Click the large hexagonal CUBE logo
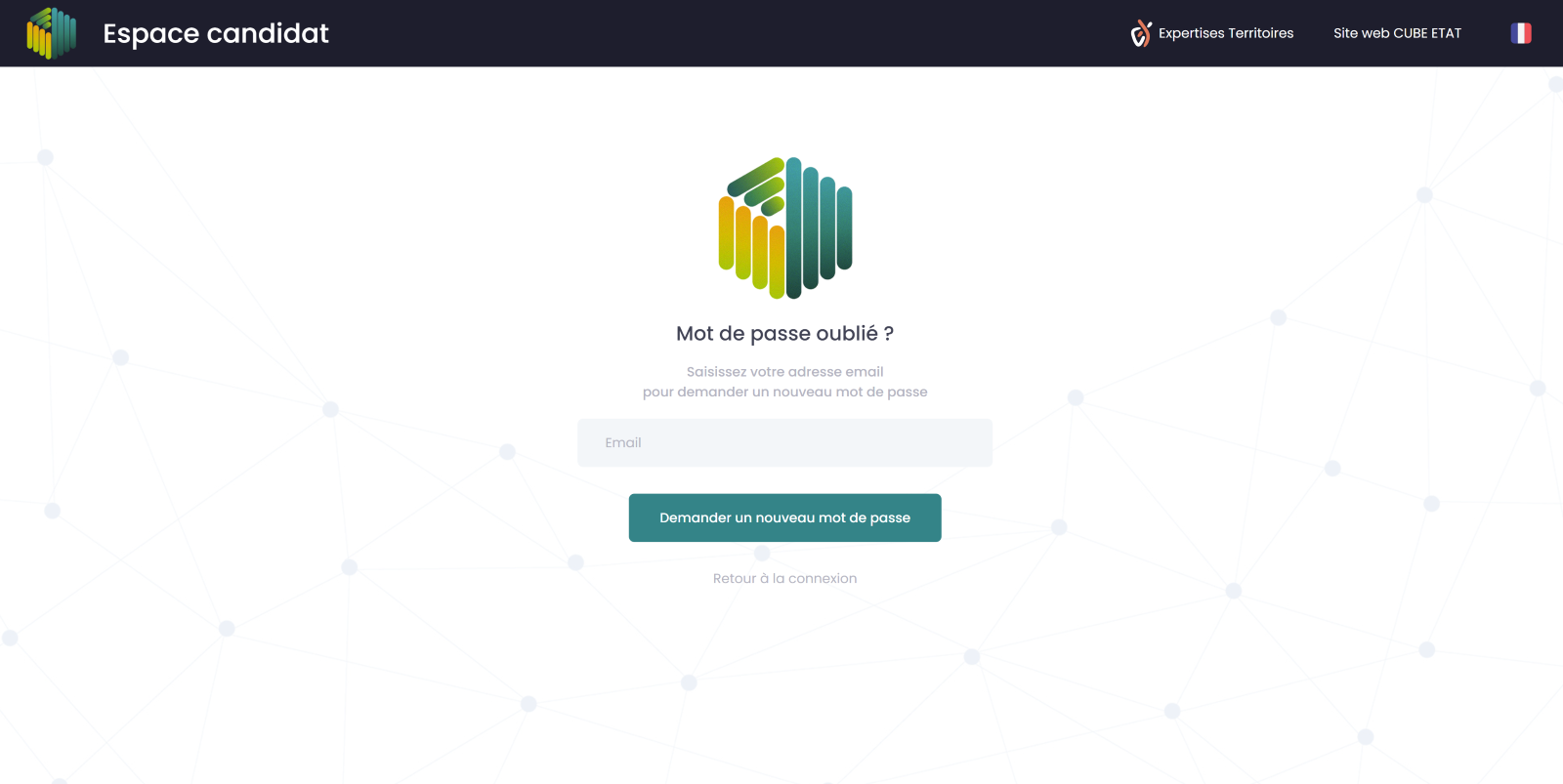Screen dimensions: 1563x784 pyautogui.click(x=785, y=227)
